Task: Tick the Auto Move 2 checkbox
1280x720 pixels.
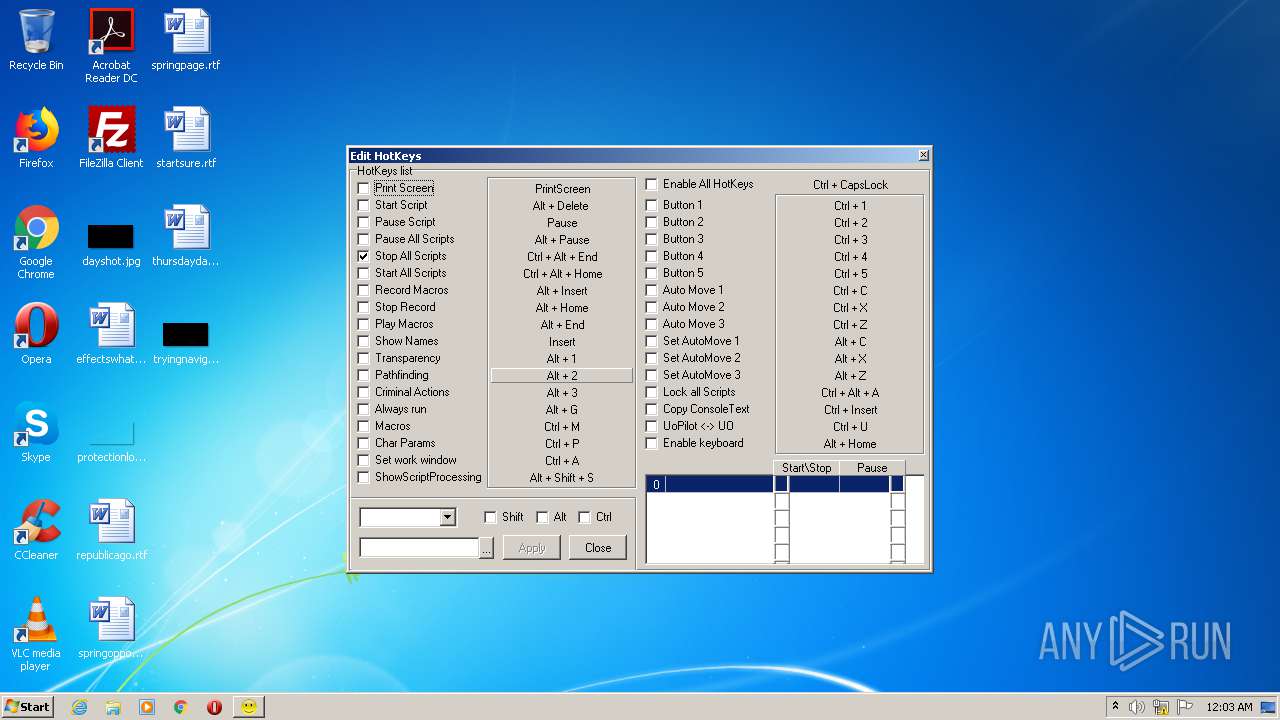Action: [652, 307]
